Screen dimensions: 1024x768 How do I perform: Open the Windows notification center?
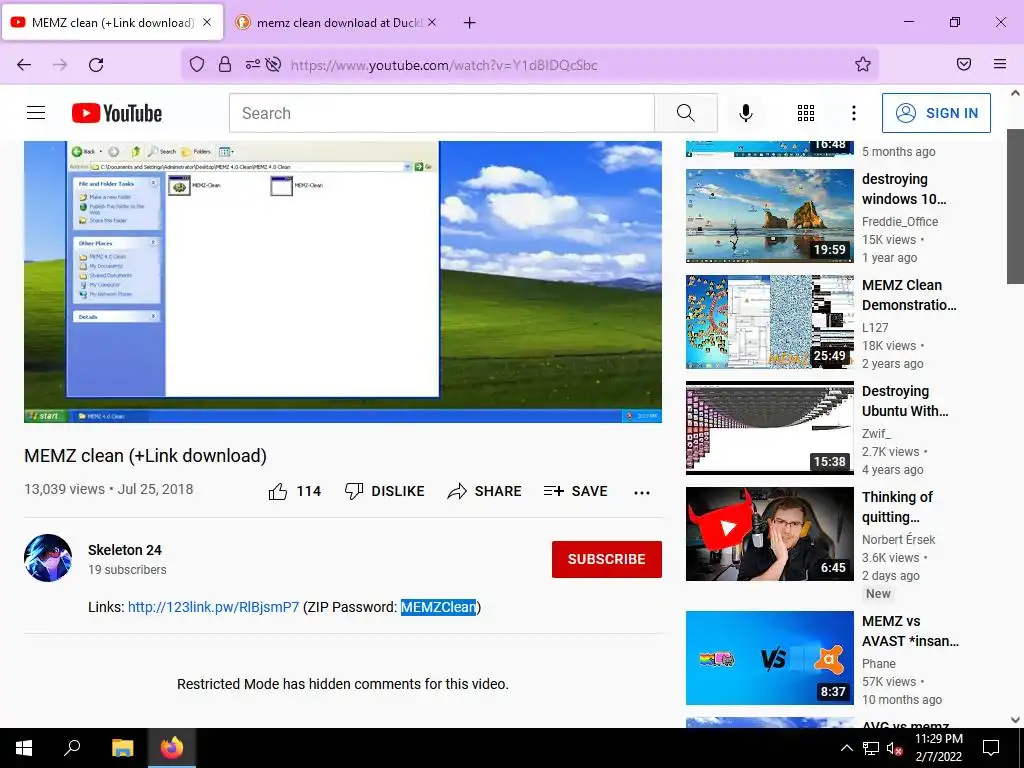click(991, 748)
